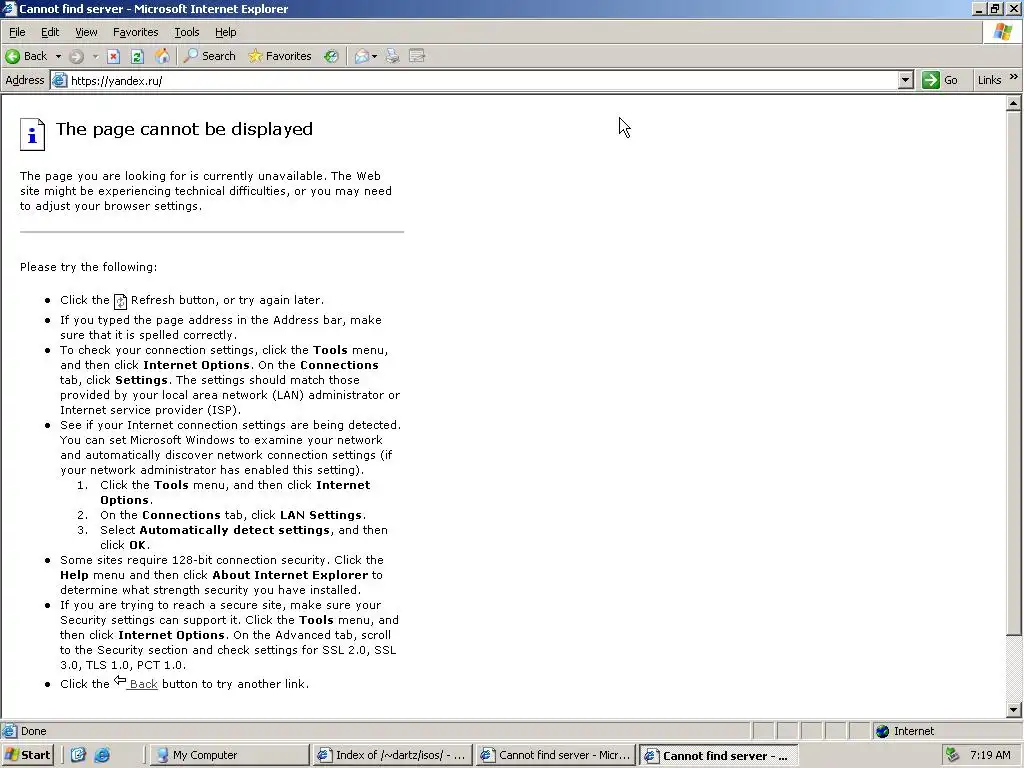Click the scroll up arrow
The image size is (1024, 768).
(1013, 103)
